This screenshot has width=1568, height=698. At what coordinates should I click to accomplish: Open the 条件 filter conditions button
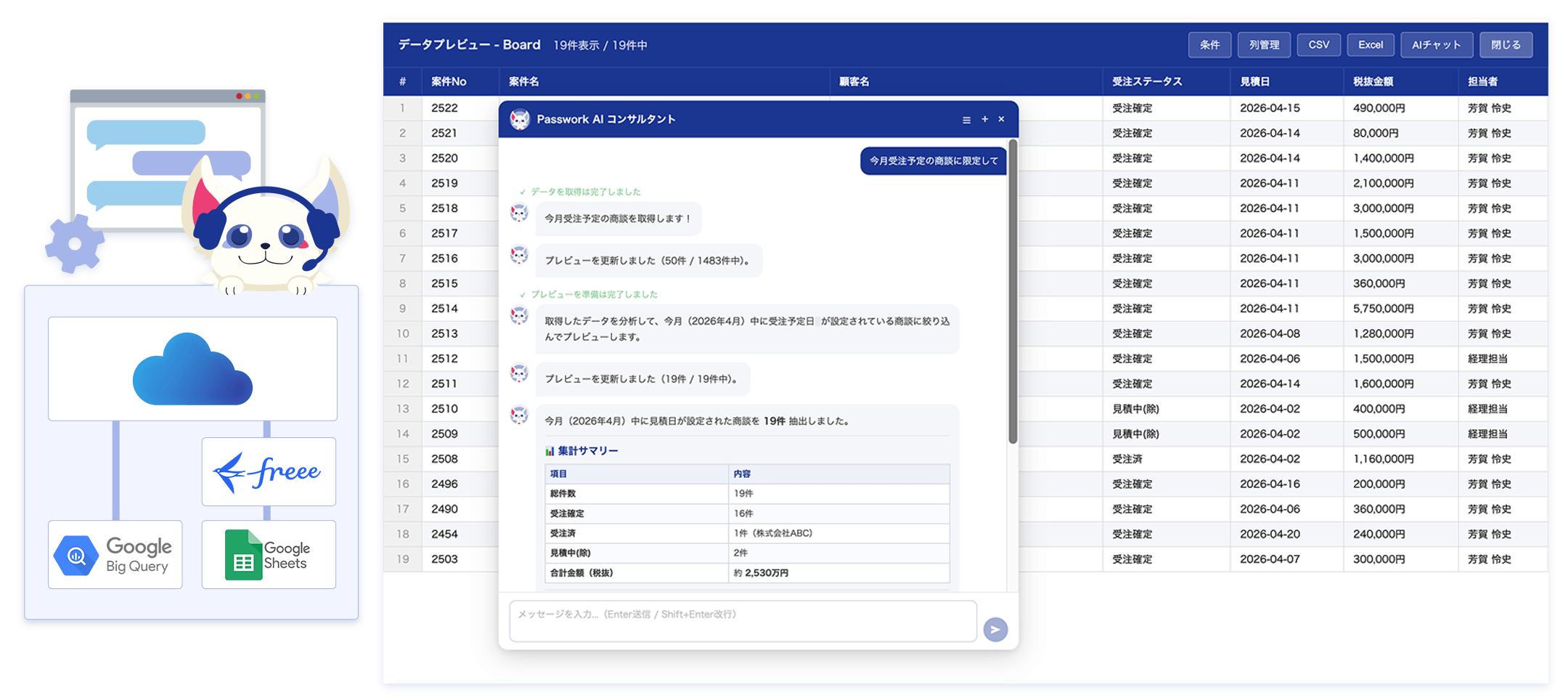[1209, 45]
